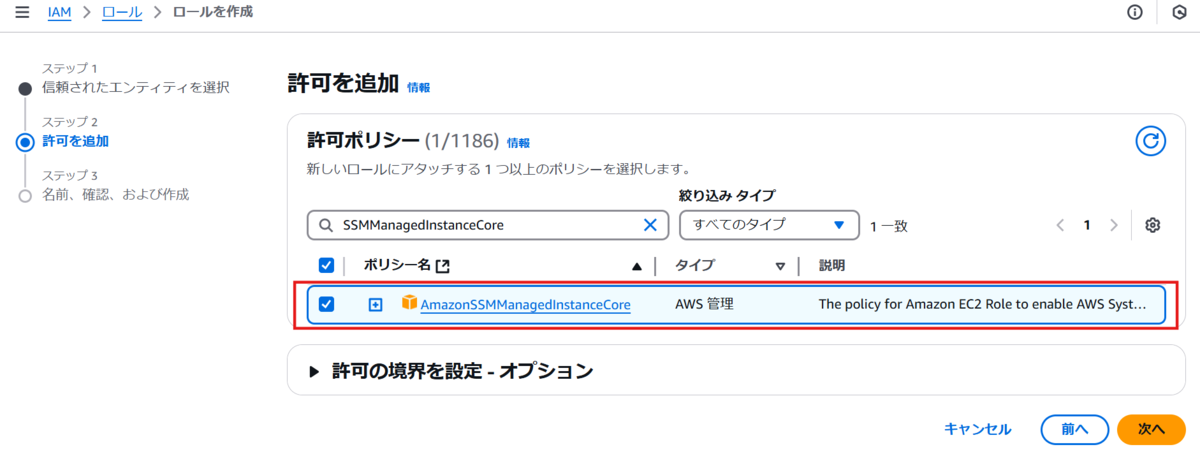Click 許可を追加 step in sidebar
Viewport: 1200px width, 454px height.
76,141
